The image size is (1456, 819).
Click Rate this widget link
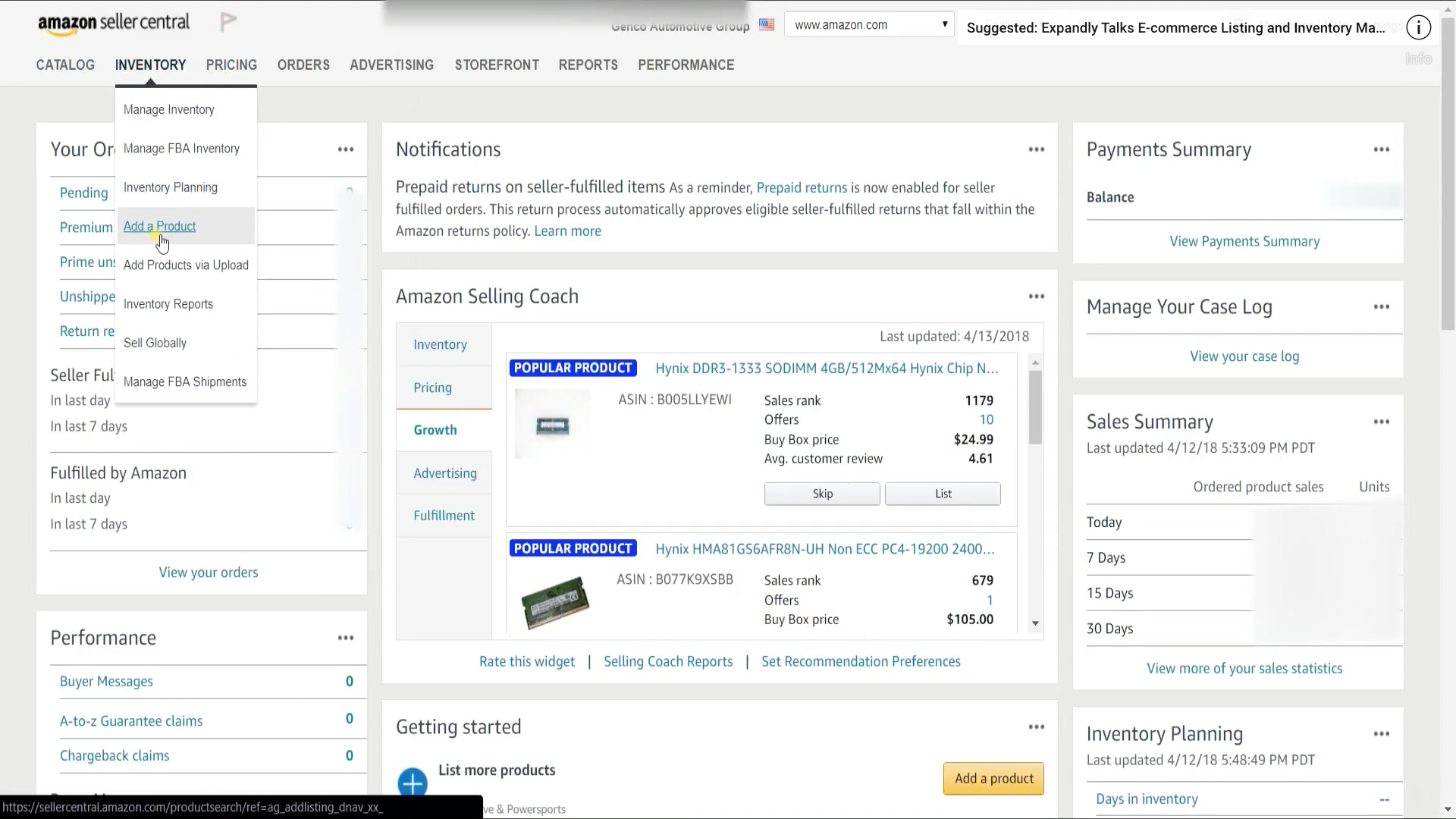pyautogui.click(x=527, y=661)
